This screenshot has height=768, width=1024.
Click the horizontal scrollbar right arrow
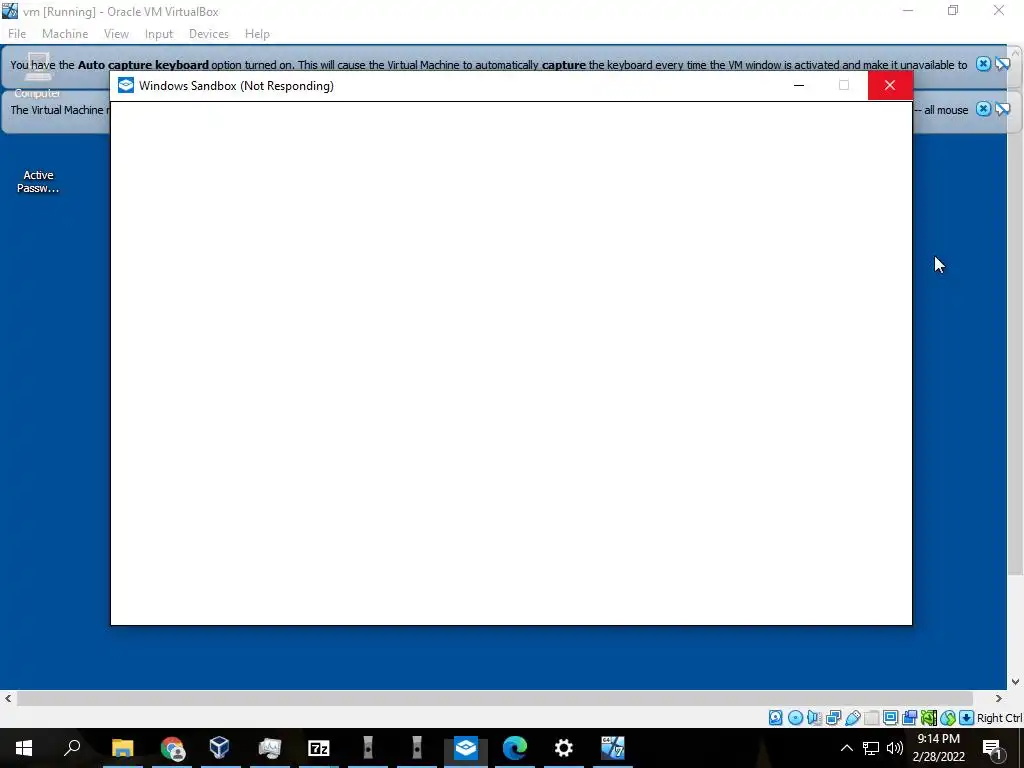[999, 698]
